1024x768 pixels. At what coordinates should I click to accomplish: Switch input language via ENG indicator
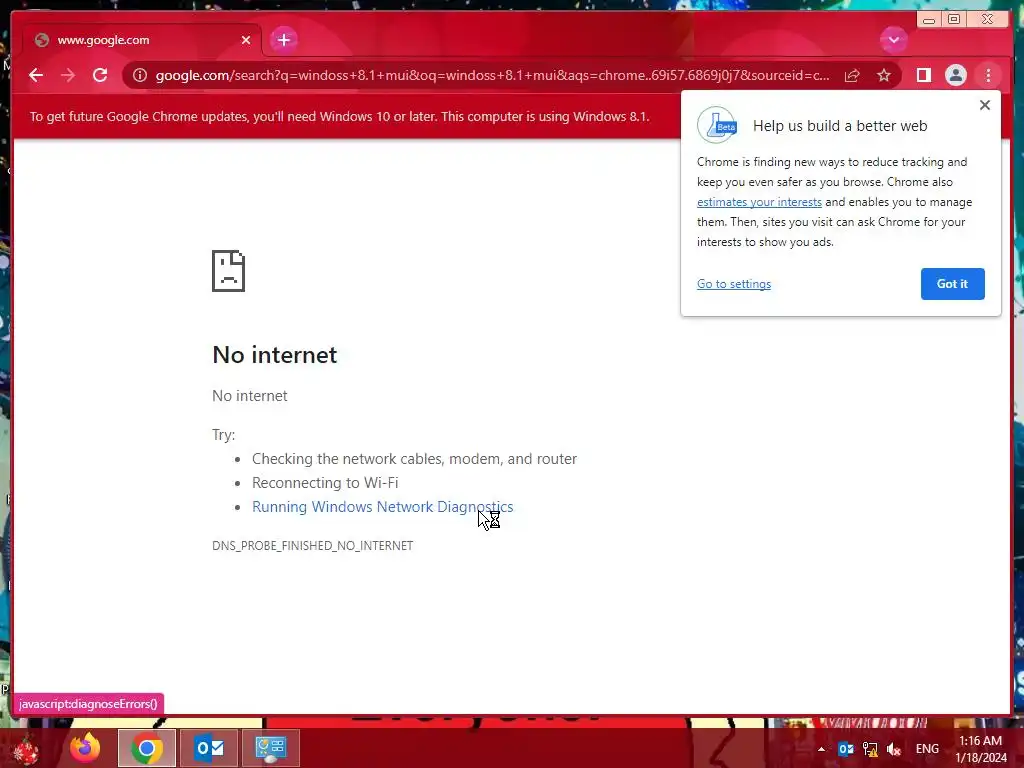pos(927,749)
